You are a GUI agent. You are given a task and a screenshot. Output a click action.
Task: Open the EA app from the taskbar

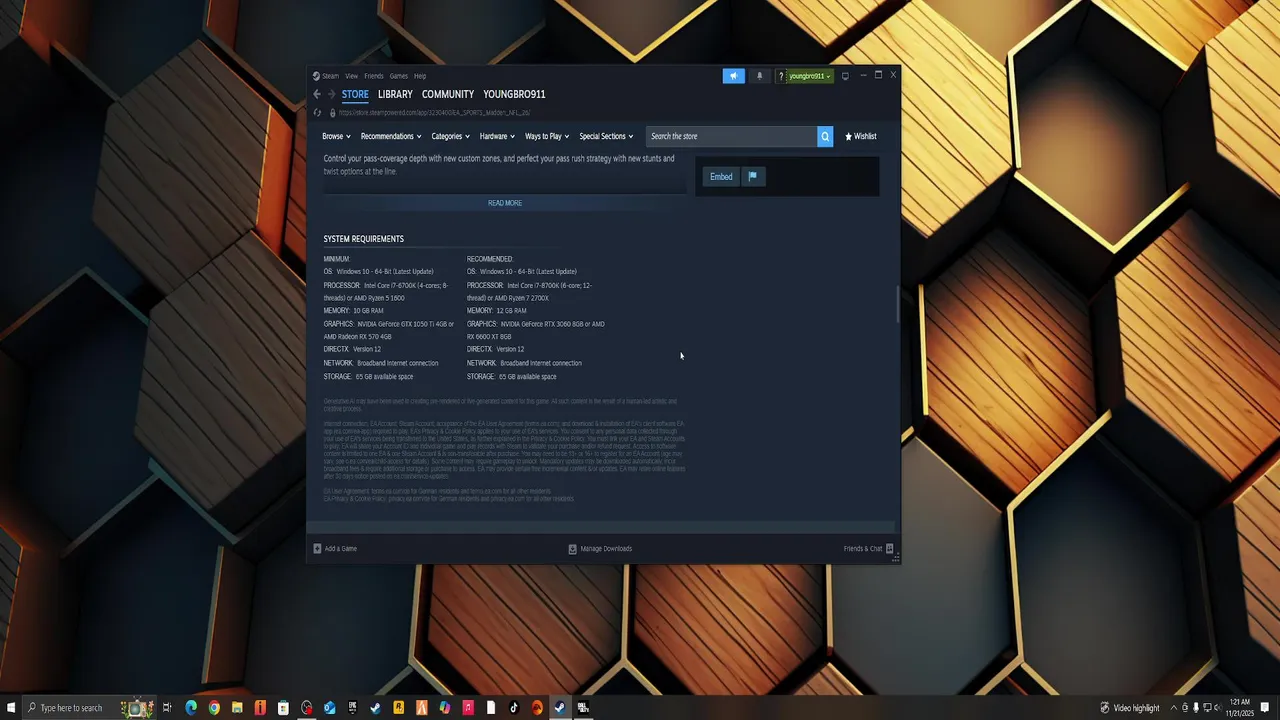point(537,708)
